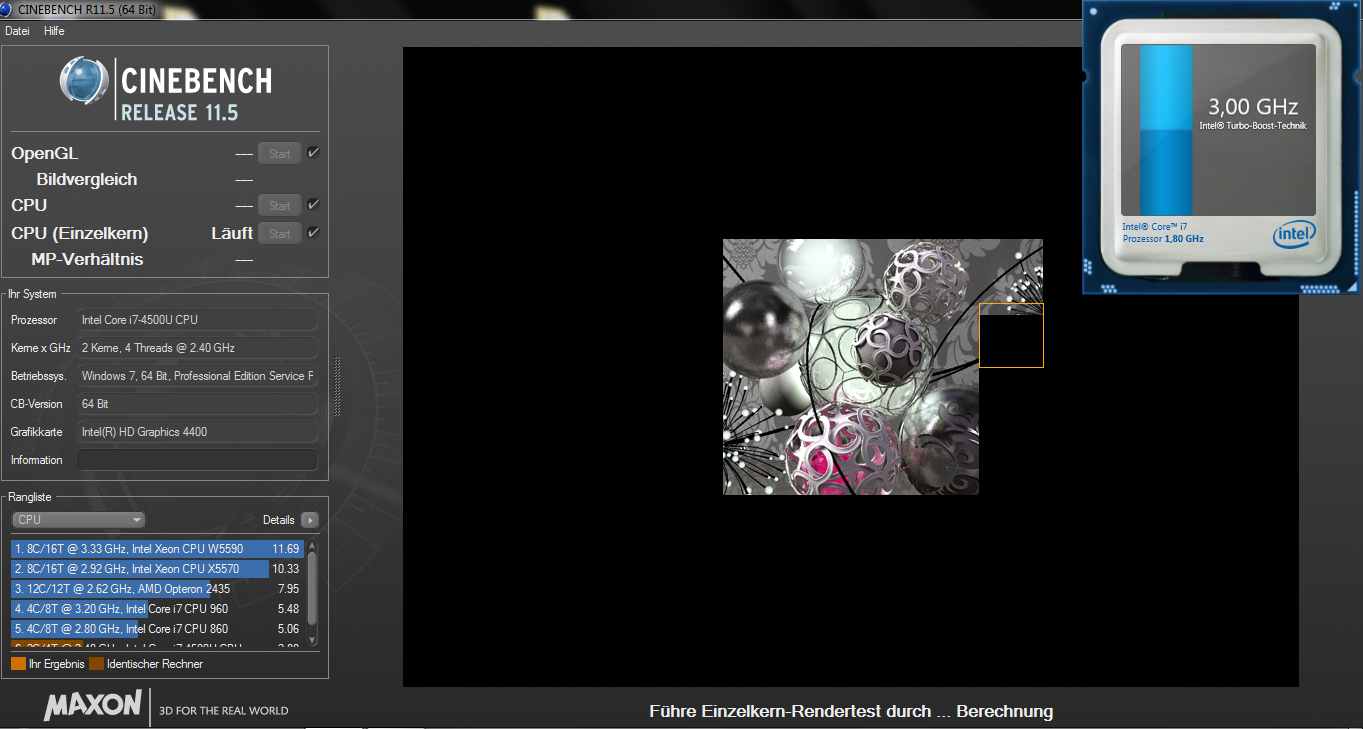The height and width of the screenshot is (729, 1363).
Task: Toggle the OpenGL test checkbox
Action: tap(313, 153)
